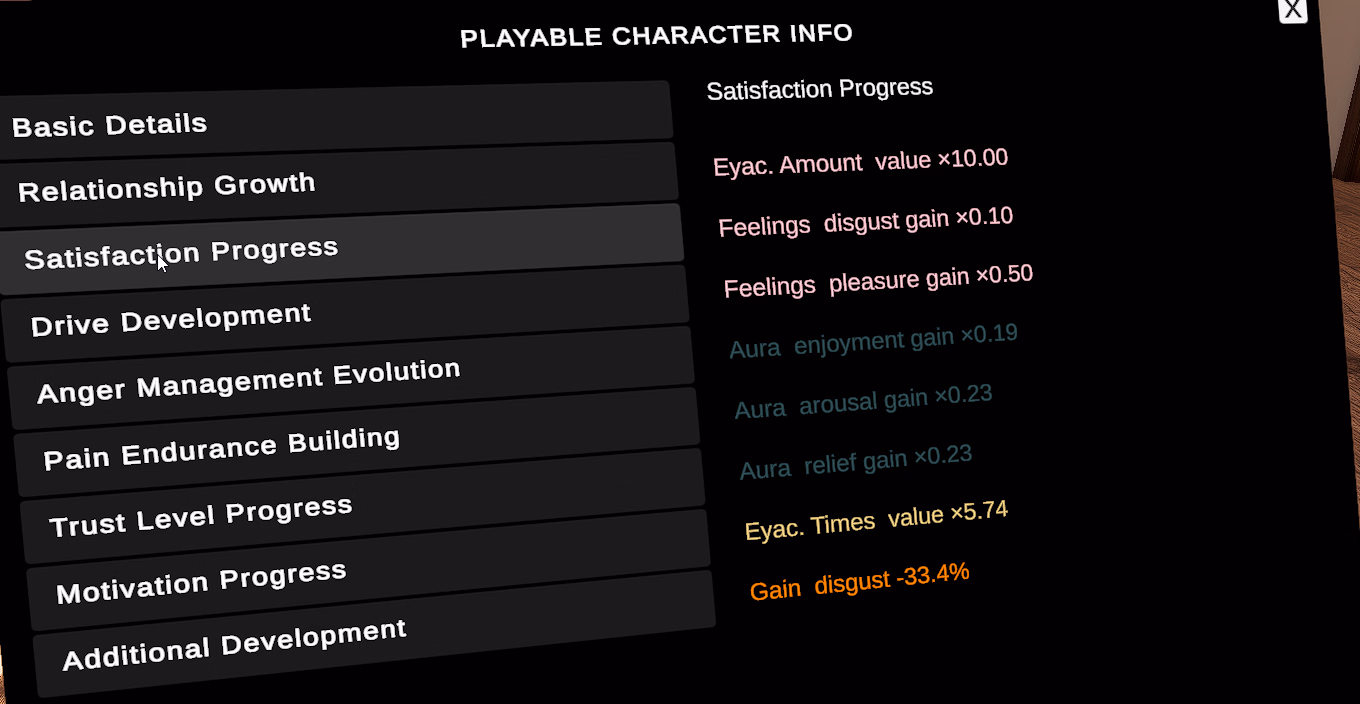The image size is (1360, 704).
Task: Click the Feelings pleasure gain ×0.50 stat
Action: point(878,281)
